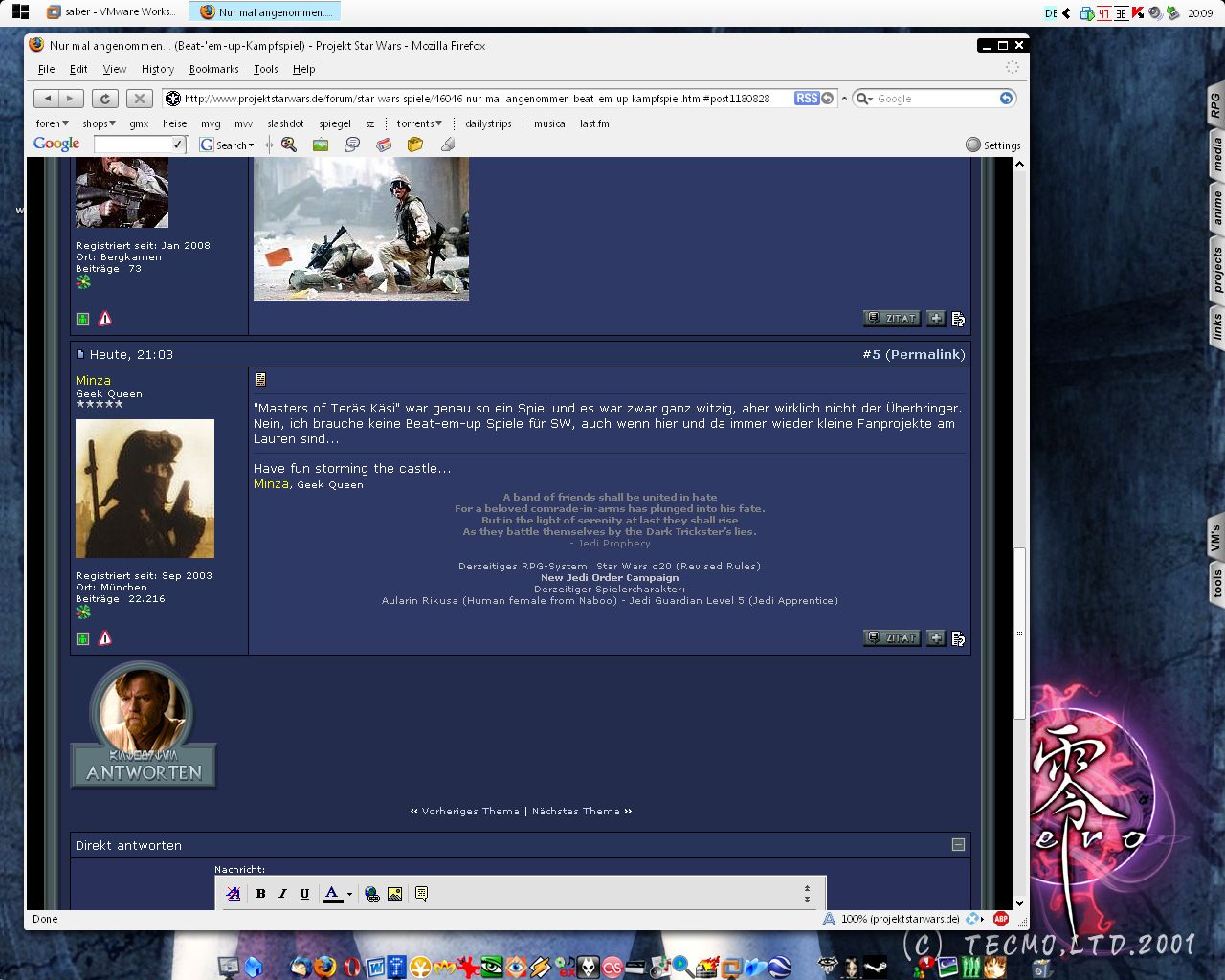1225x980 pixels.
Task: Open the shops bookmarks folder dropdown
Action: click(99, 123)
